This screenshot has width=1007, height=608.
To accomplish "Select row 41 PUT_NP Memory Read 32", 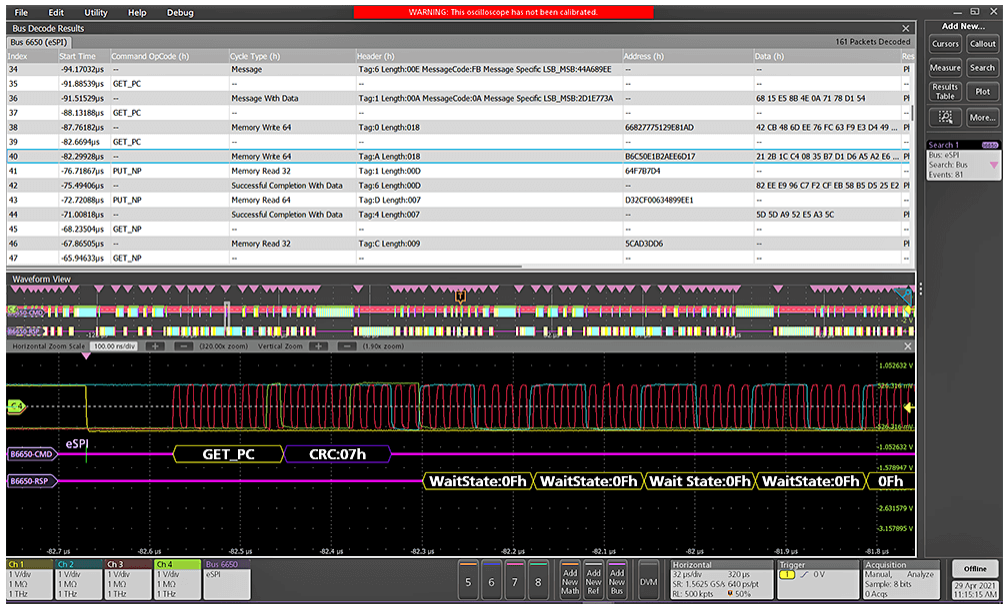I will point(459,171).
